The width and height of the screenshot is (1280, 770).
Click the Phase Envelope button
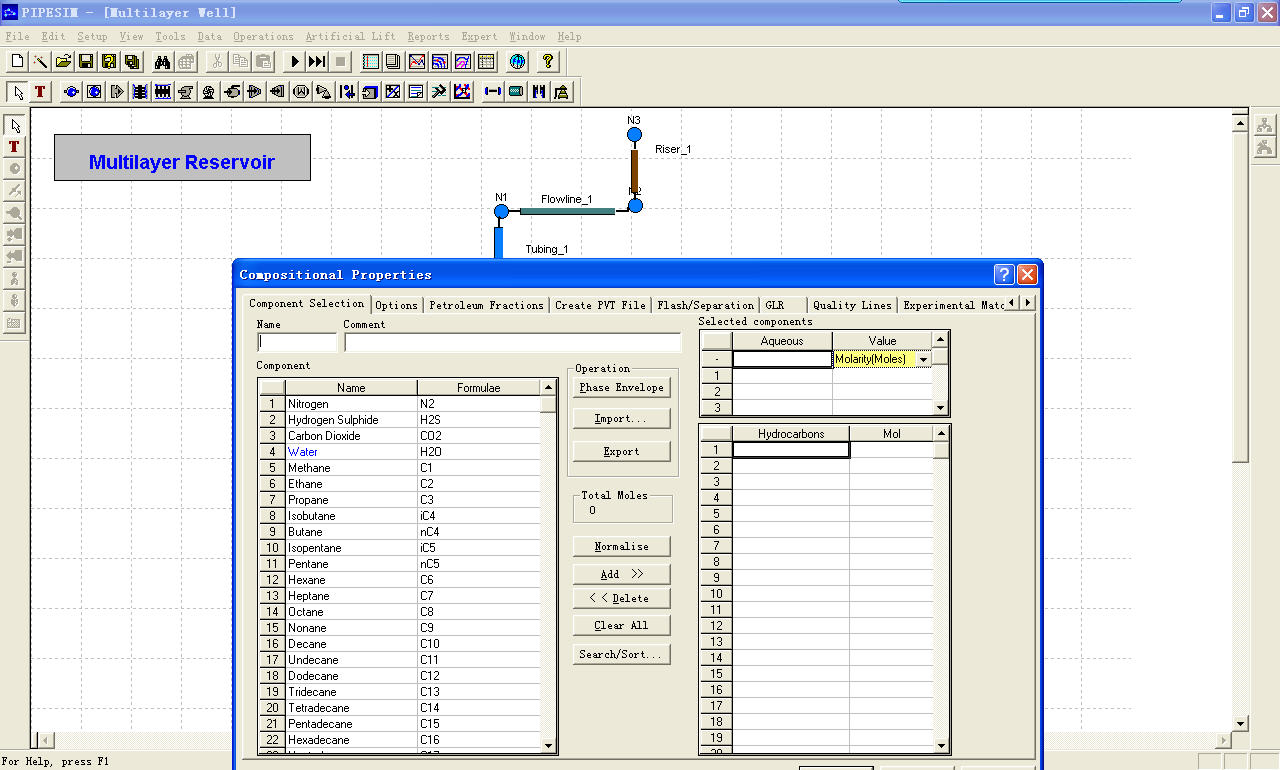click(x=621, y=387)
